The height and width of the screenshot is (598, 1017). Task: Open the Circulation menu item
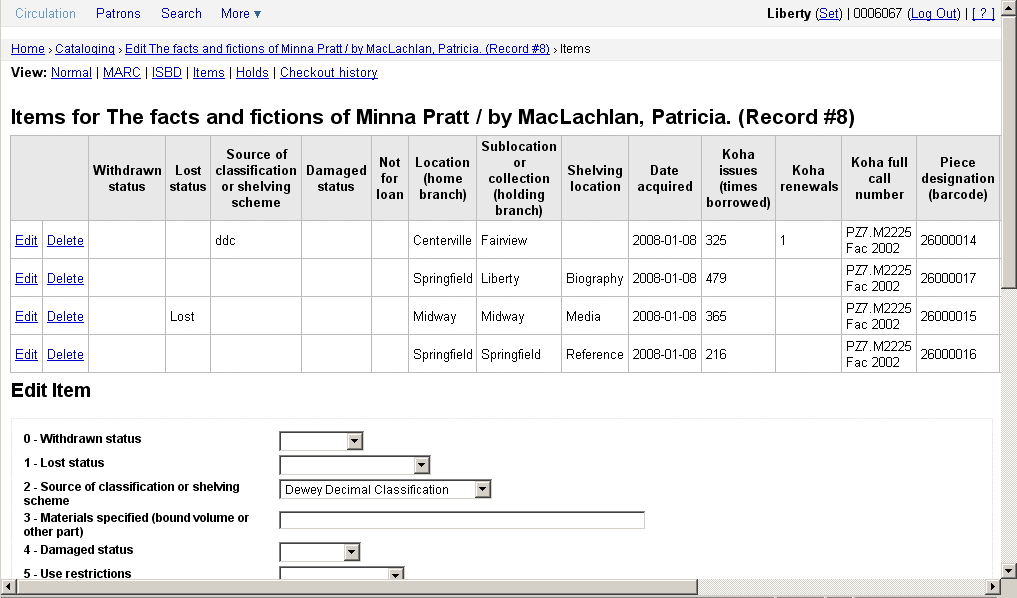45,13
